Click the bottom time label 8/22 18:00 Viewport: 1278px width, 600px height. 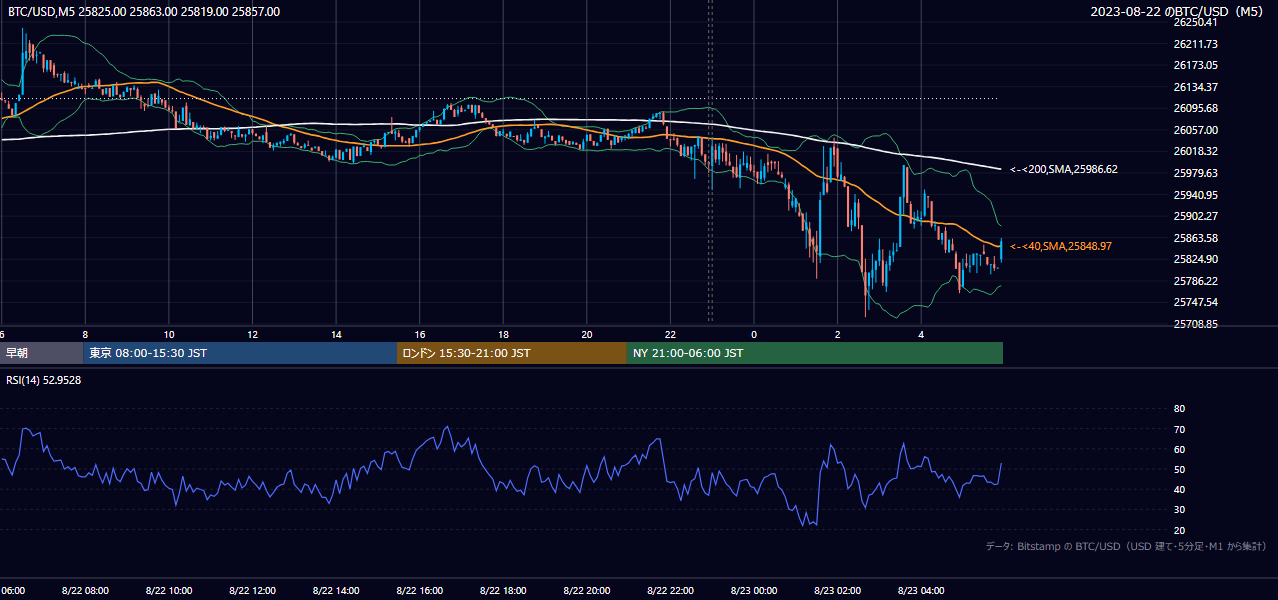(x=503, y=590)
